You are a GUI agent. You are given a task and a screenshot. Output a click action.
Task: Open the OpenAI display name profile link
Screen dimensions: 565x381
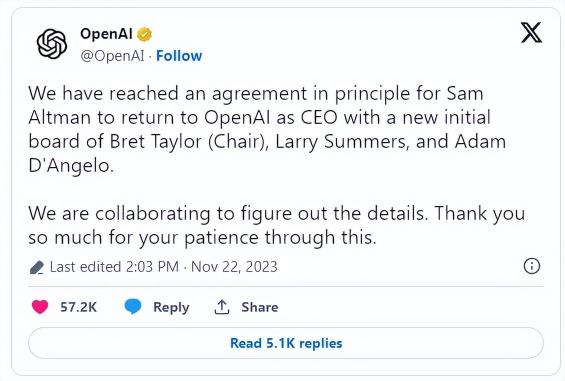click(x=106, y=34)
